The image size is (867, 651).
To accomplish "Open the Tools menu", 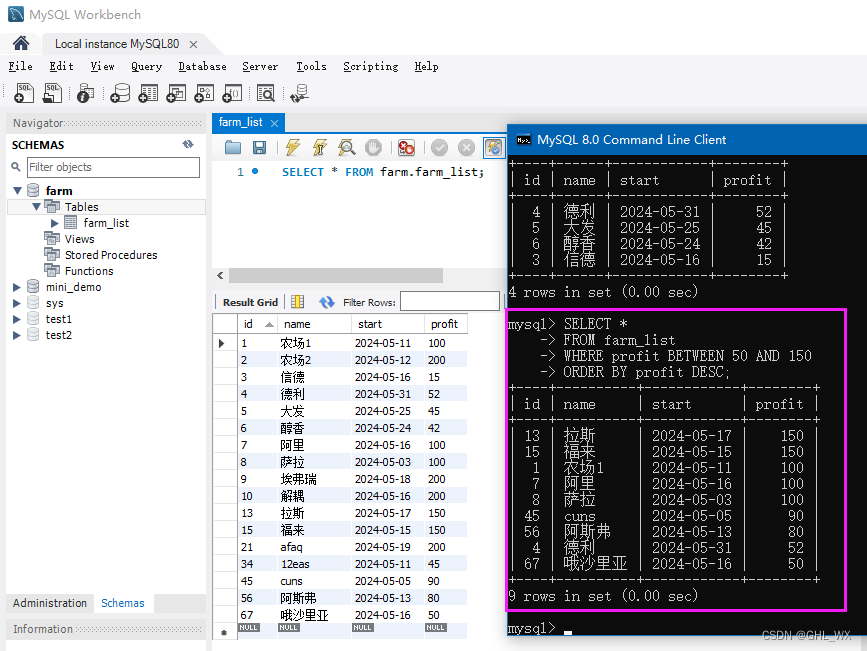I will (311, 66).
